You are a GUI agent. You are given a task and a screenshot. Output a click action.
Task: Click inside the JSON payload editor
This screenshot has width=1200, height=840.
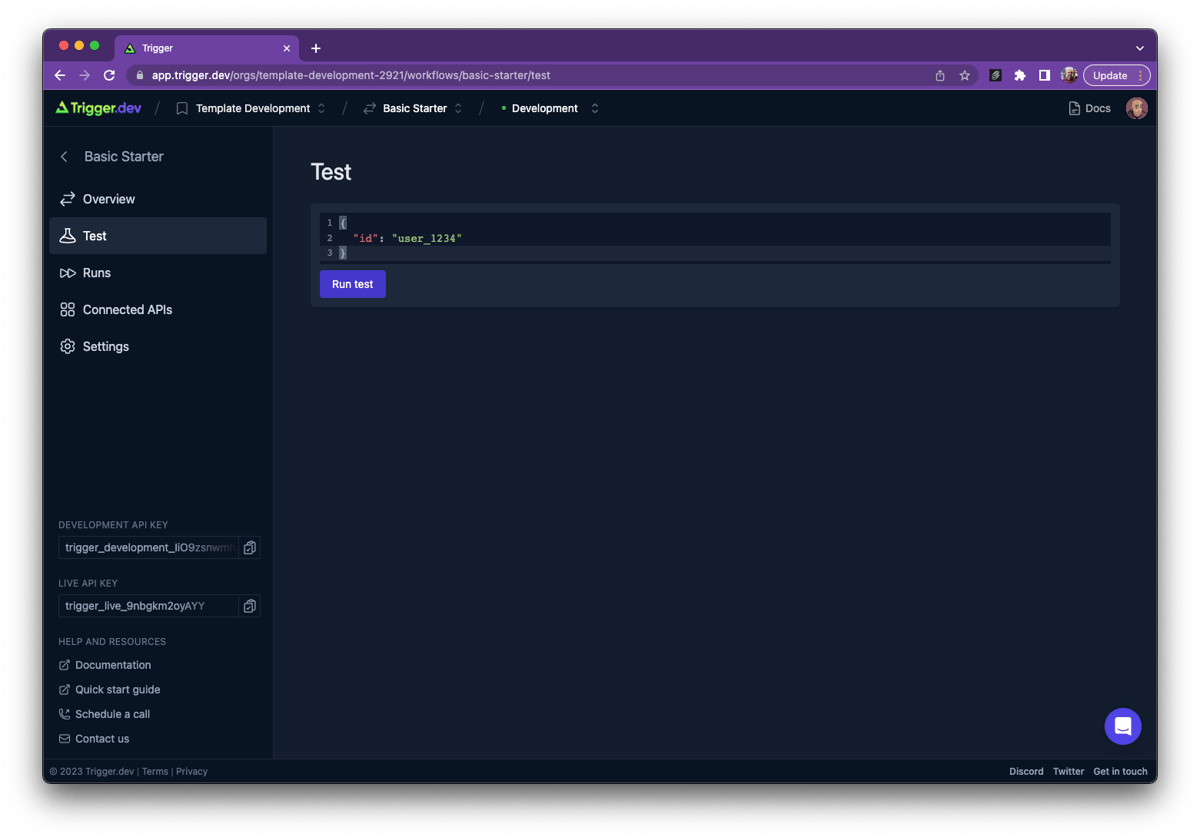click(x=715, y=238)
